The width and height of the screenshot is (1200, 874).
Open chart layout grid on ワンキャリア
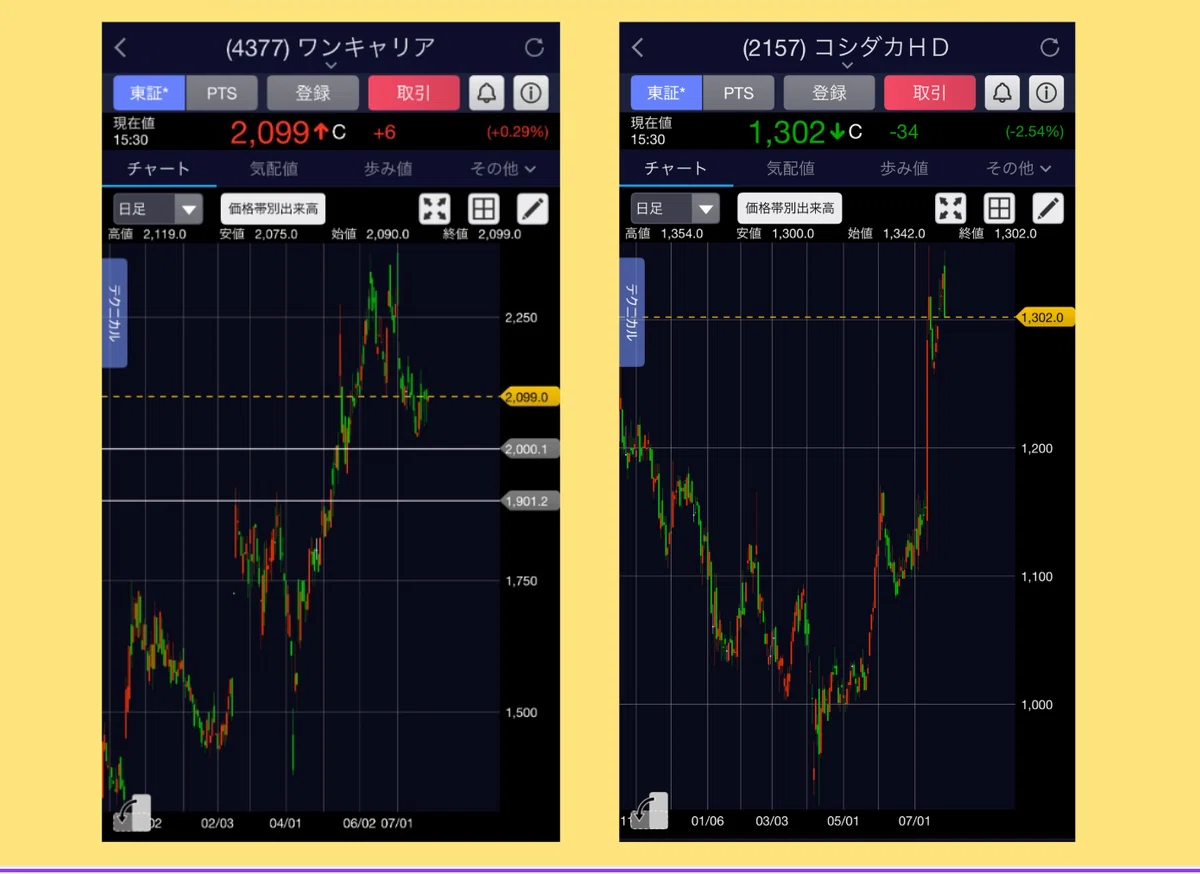pos(484,208)
